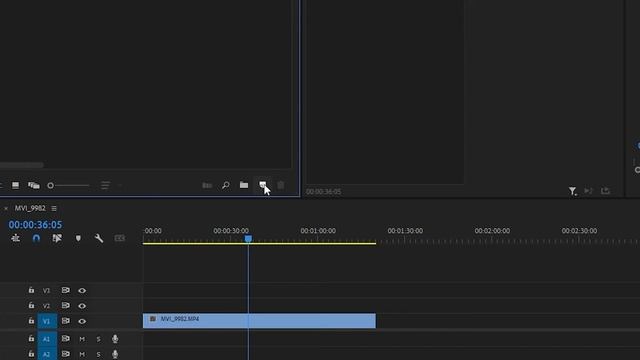Screen dimensions: 640x360
Task: Toggle Sync Lock for V1
Action: pos(65,321)
